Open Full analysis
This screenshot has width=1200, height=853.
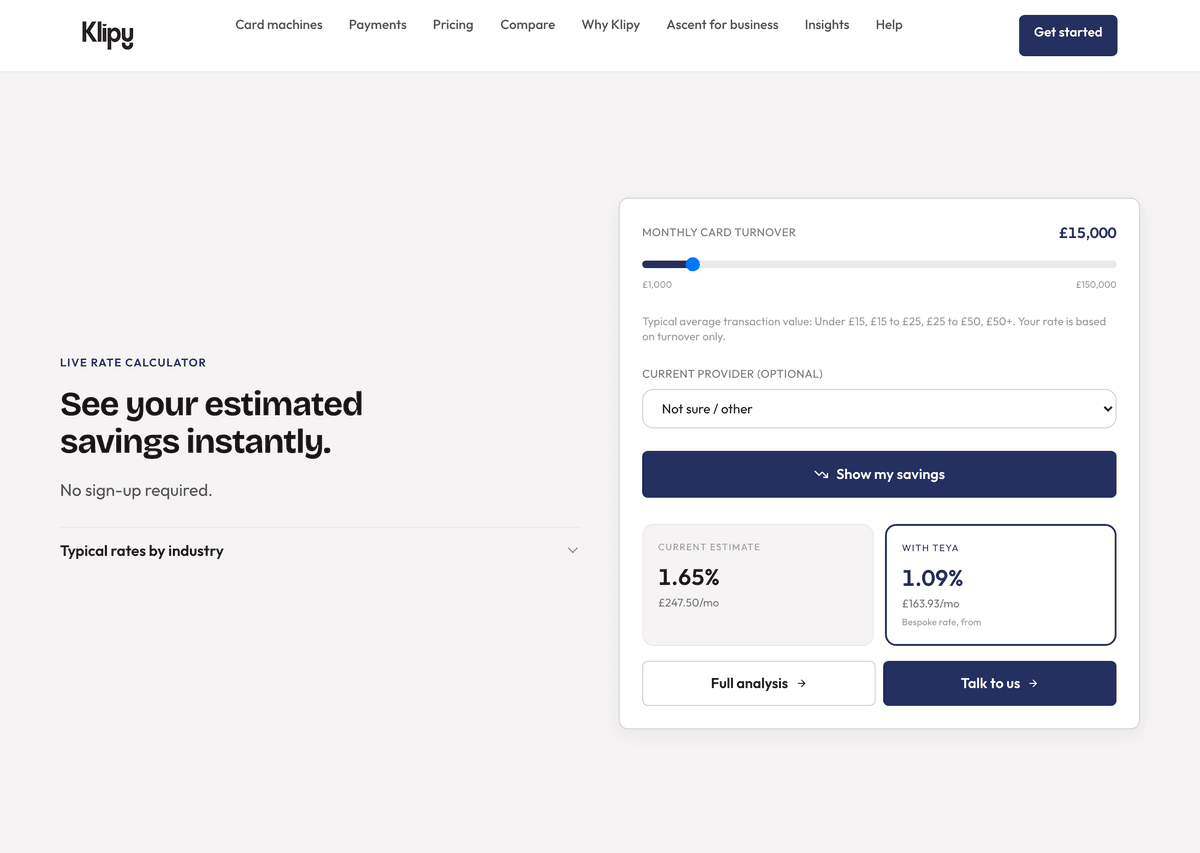758,684
